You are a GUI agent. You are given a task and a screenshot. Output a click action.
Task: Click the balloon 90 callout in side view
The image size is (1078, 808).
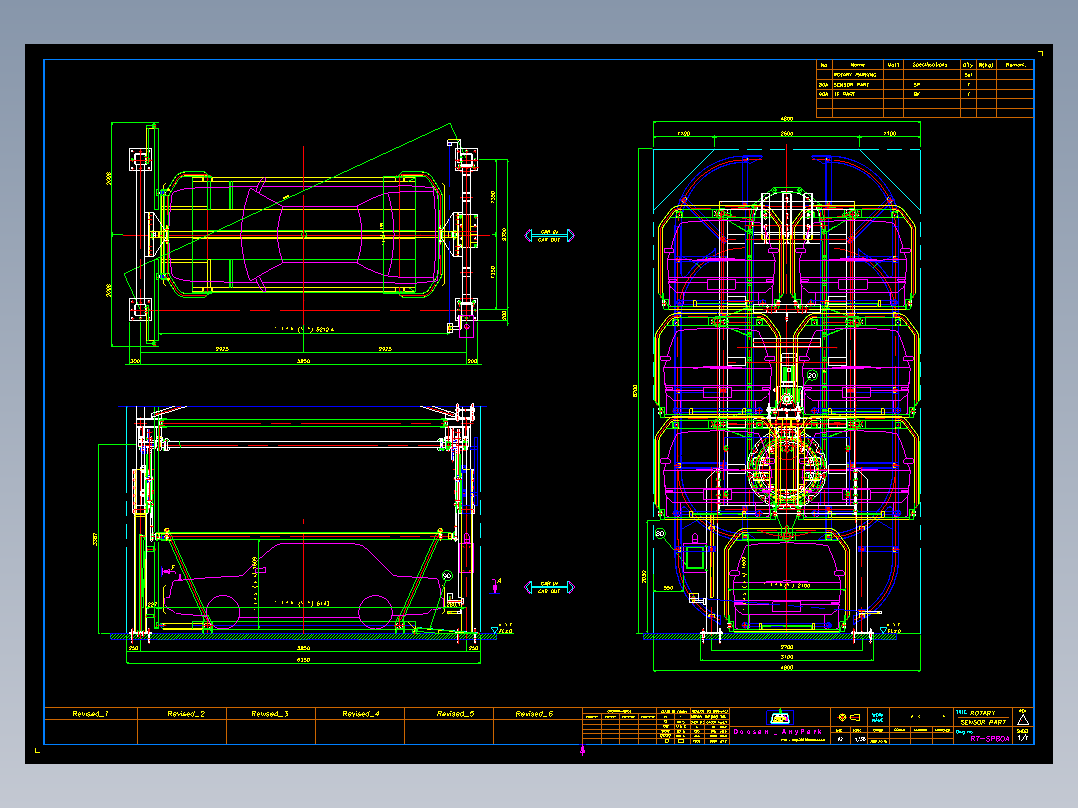[x=447, y=576]
